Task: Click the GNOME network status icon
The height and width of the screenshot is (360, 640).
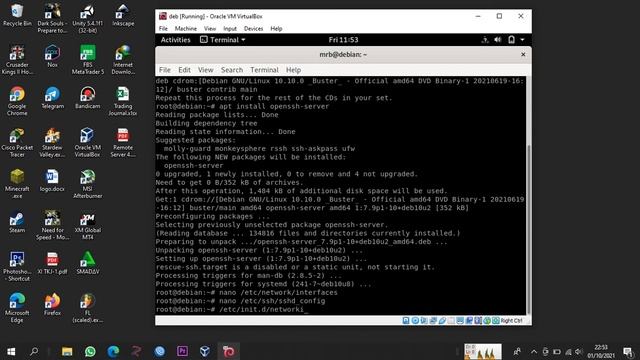Action: point(485,40)
